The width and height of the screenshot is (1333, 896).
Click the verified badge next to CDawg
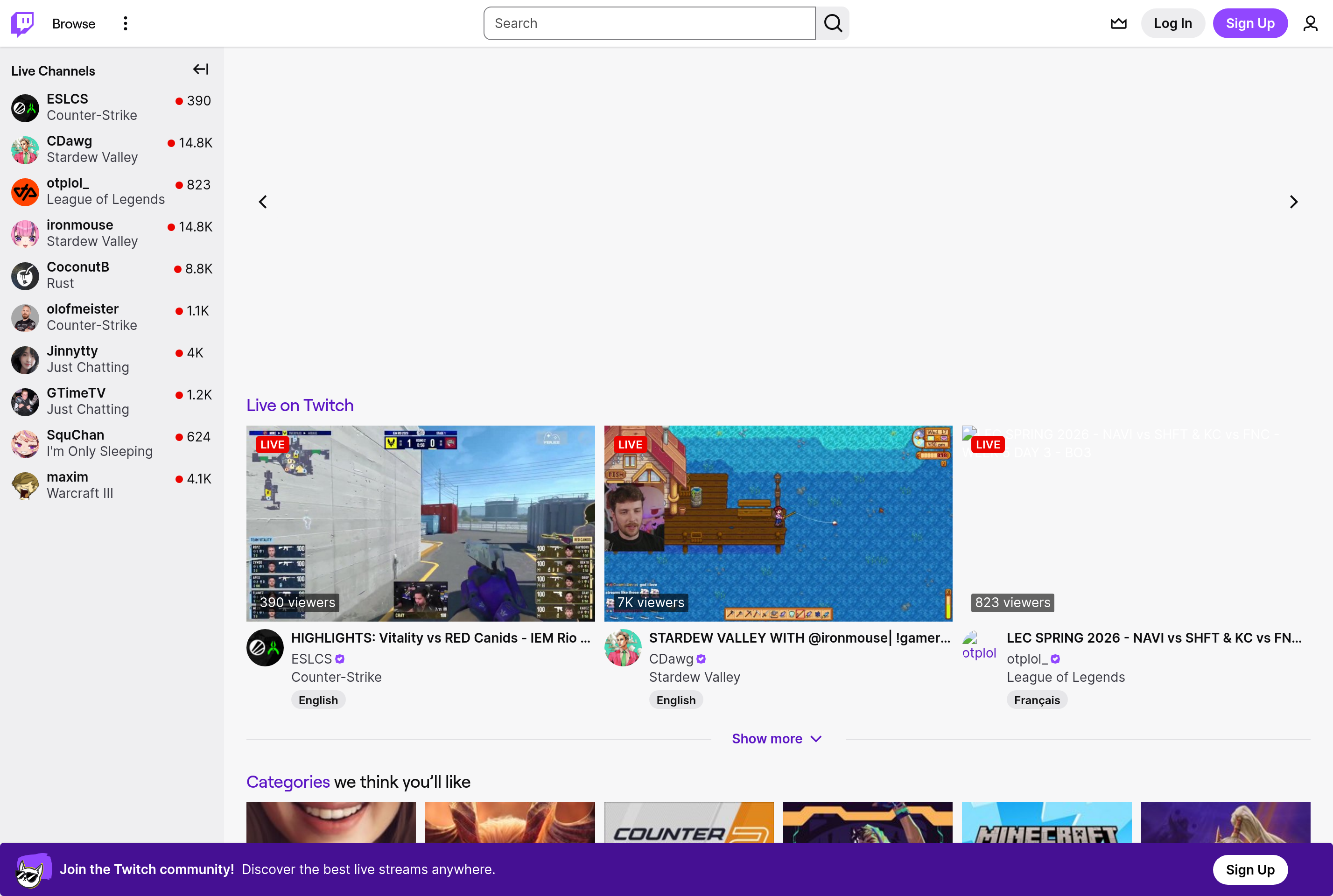(701, 659)
